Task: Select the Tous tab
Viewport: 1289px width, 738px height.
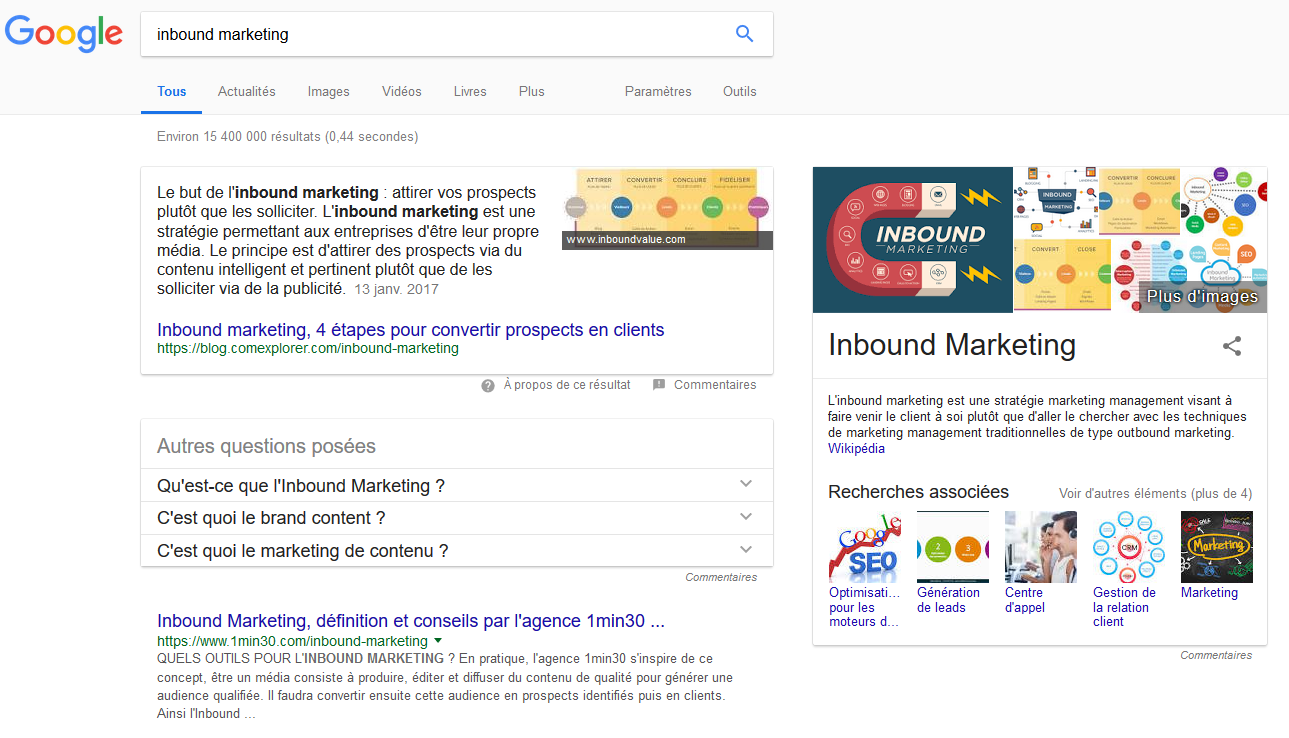Action: pos(172,91)
